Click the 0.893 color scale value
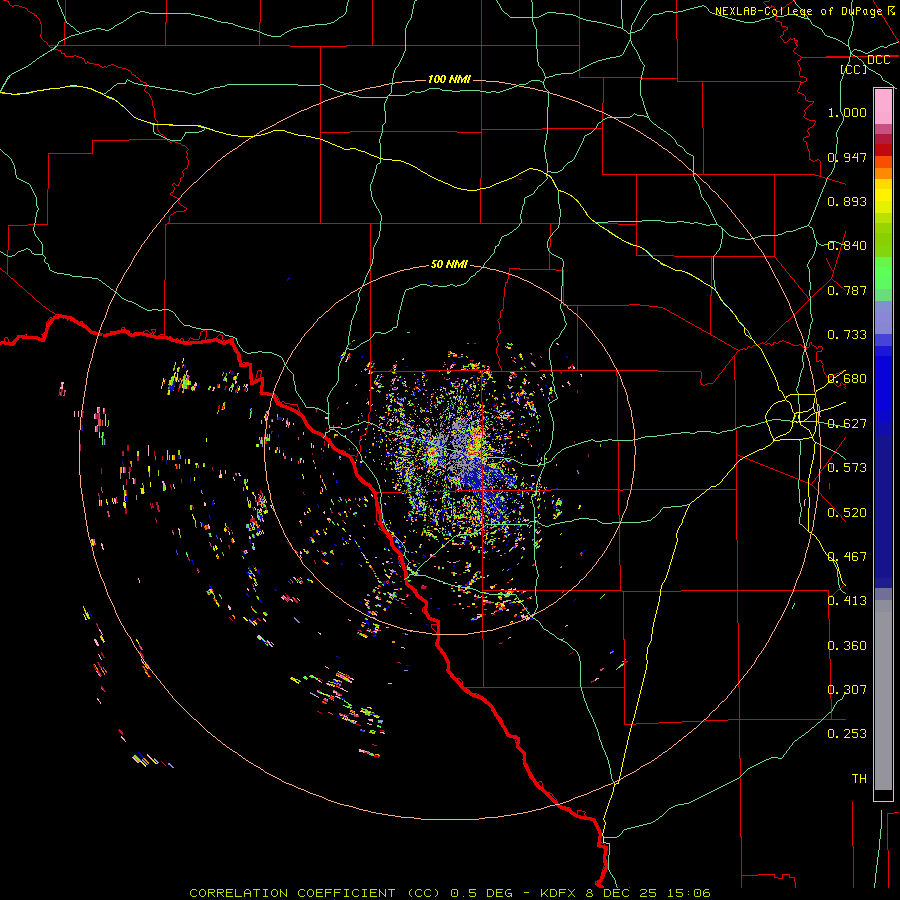 click(x=847, y=201)
